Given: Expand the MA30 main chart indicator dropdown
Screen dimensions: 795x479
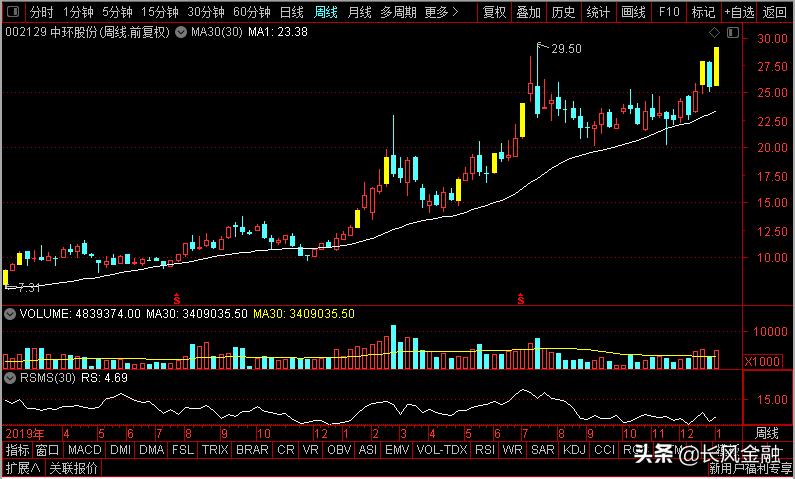Looking at the screenshot, I should [181, 33].
